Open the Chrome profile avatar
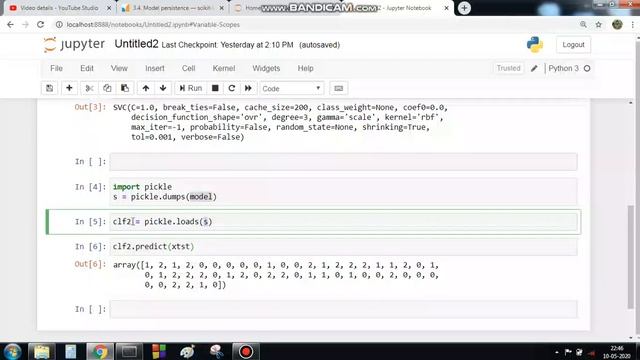The image size is (640, 360). pyautogui.click(x=617, y=24)
